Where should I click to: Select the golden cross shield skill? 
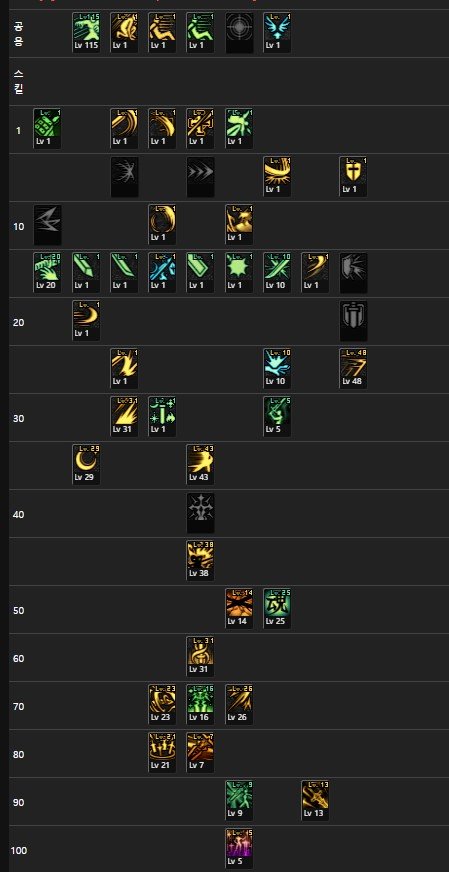353,177
